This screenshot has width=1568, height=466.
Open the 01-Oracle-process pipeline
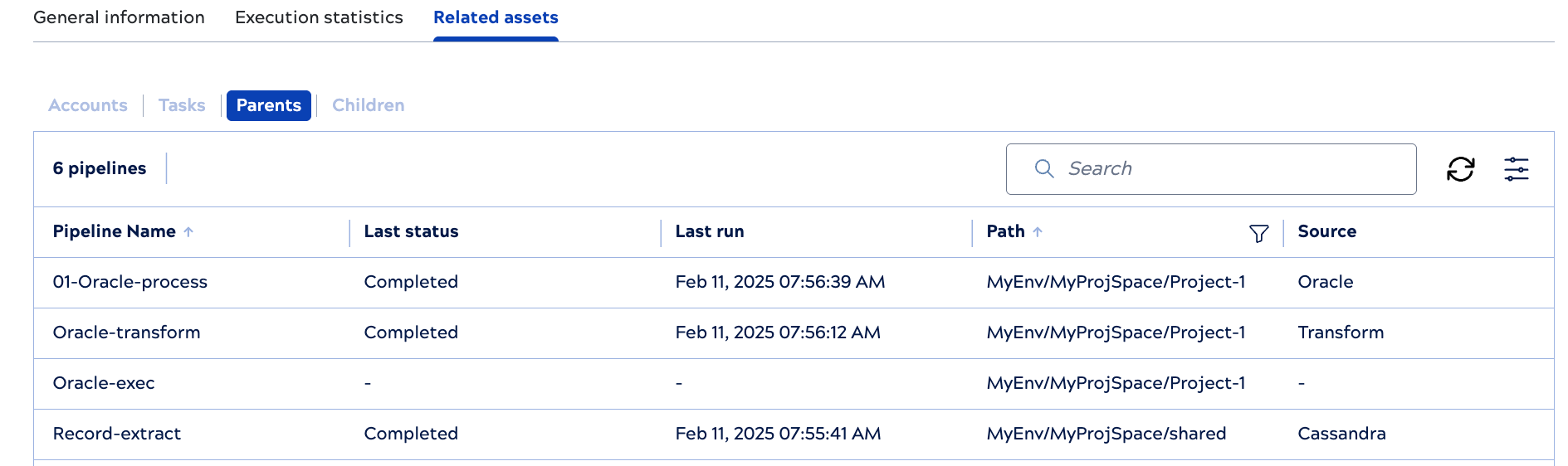point(130,282)
